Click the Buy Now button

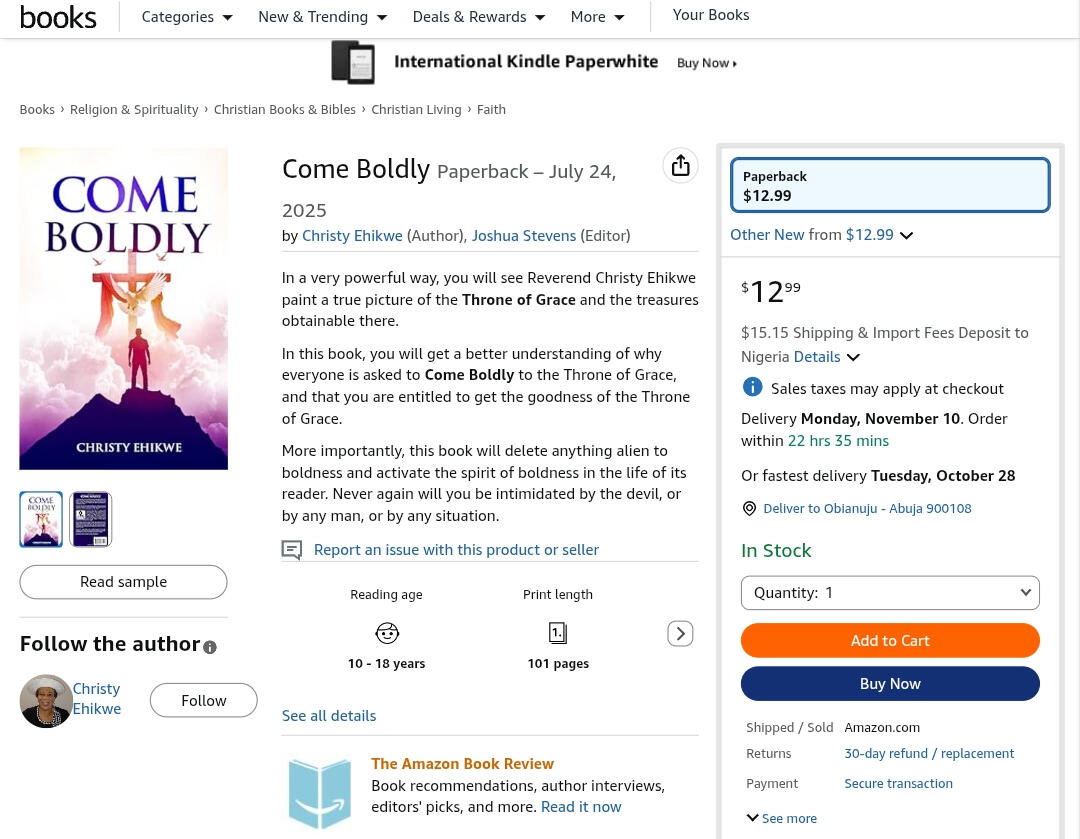890,684
